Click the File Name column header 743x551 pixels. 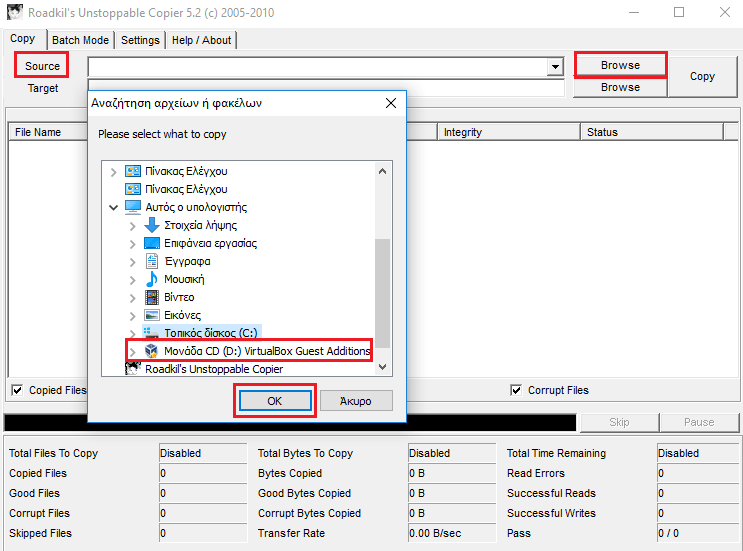[x=49, y=132]
